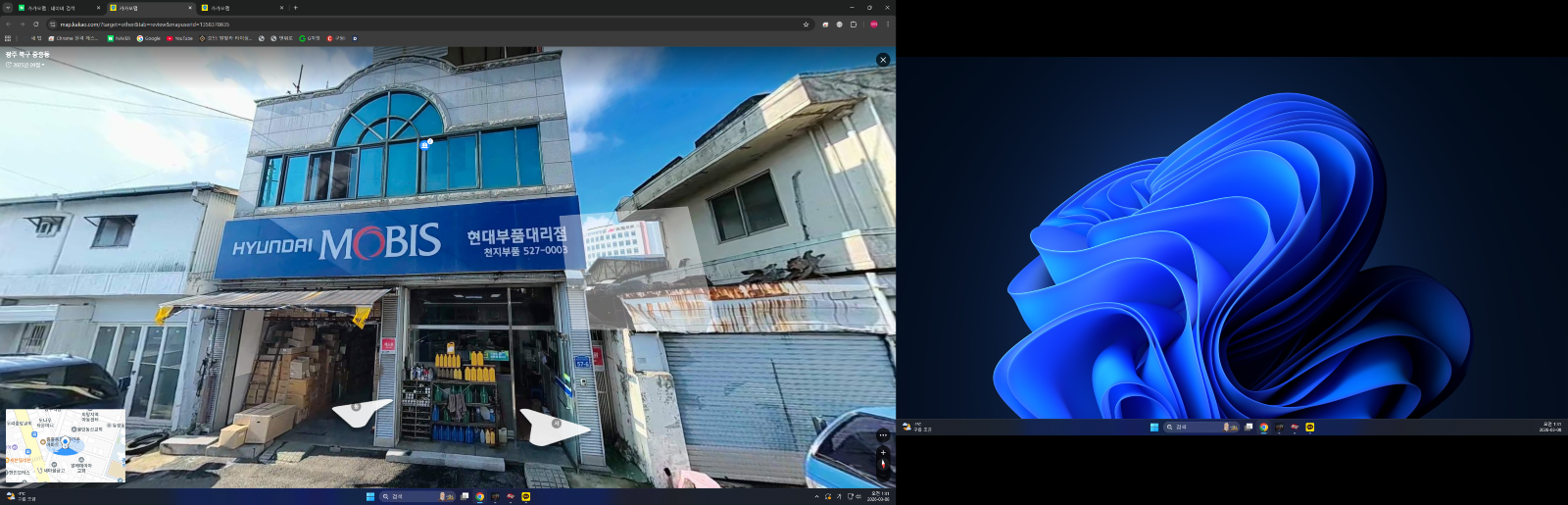Select the active KakaoMap tab

pyautogui.click(x=150, y=8)
